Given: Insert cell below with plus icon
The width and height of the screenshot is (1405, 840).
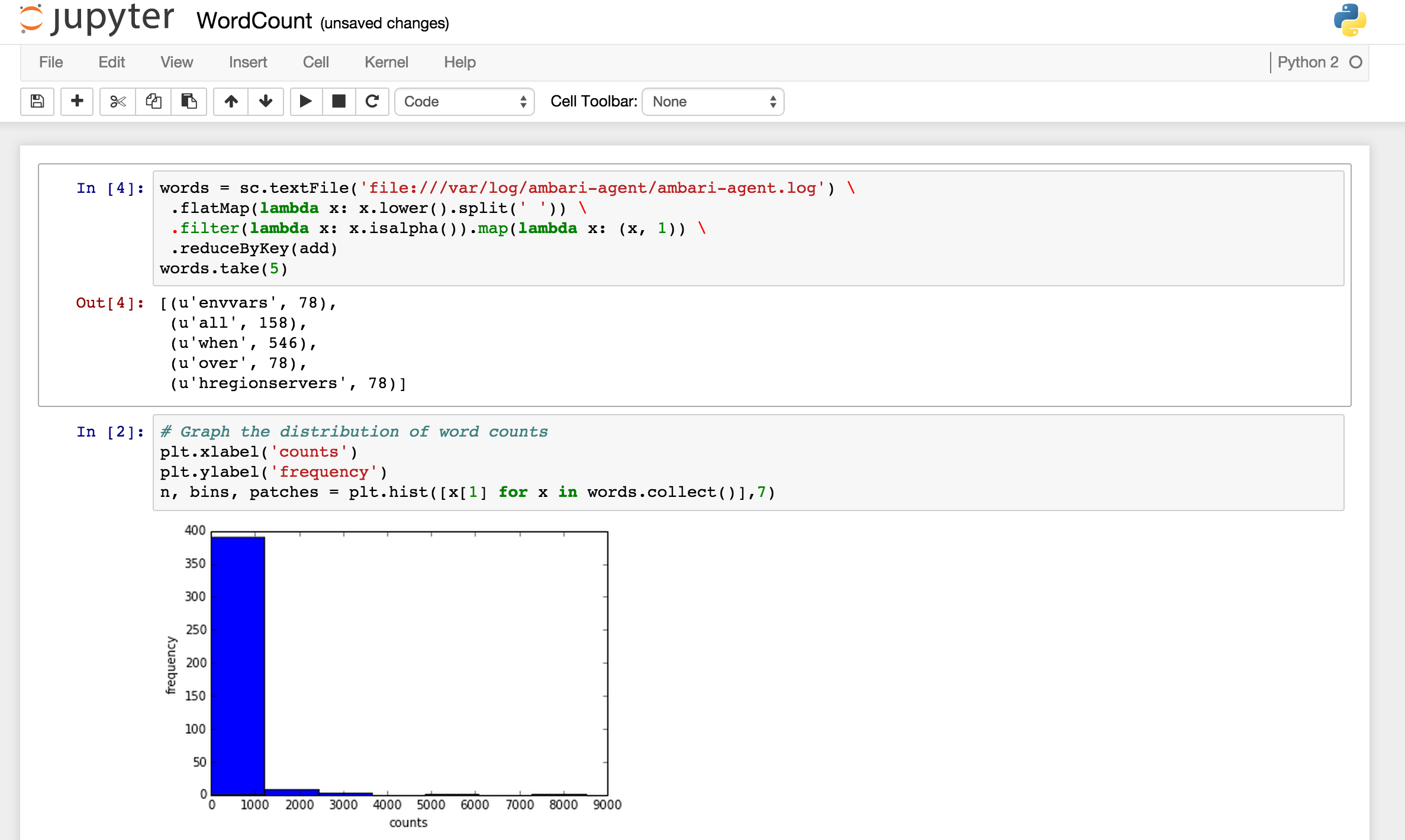Looking at the screenshot, I should pos(77,101).
